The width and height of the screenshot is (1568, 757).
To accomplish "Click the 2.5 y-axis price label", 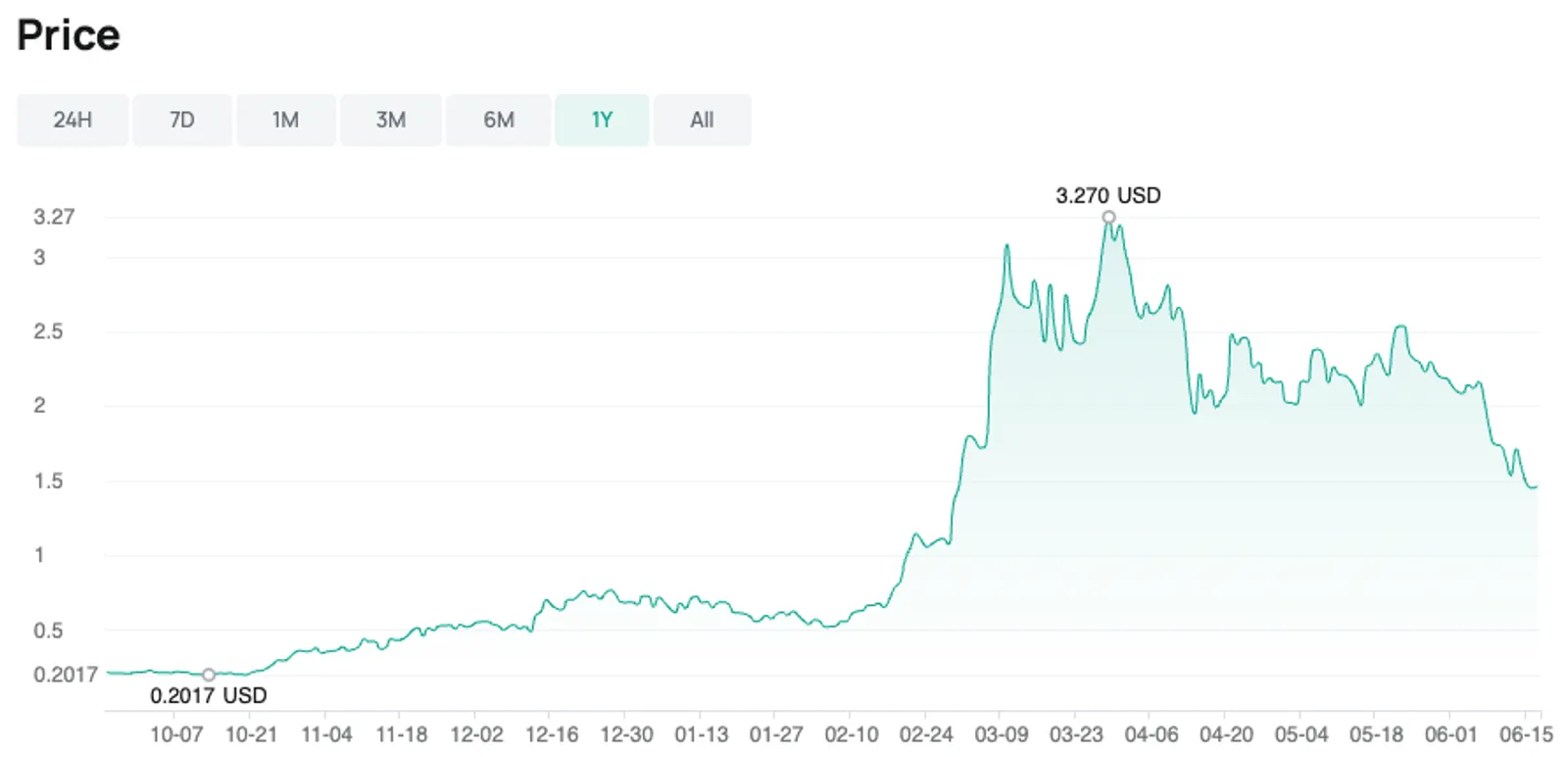I will (48, 331).
